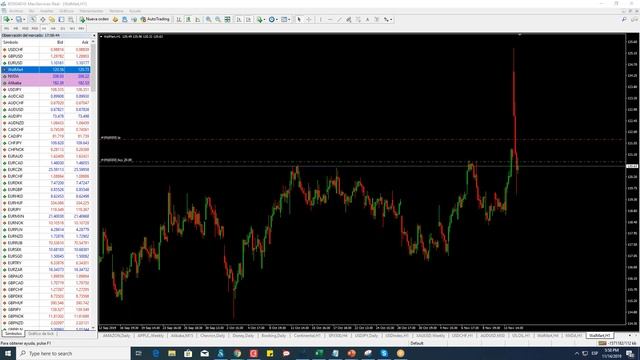Viewport: 640px width, 360px height.
Task: Select the Cursor tool
Action: coord(299,19)
